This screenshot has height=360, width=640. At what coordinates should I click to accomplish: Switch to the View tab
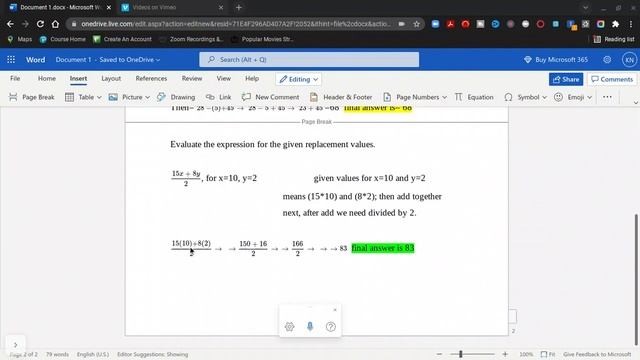[224, 78]
